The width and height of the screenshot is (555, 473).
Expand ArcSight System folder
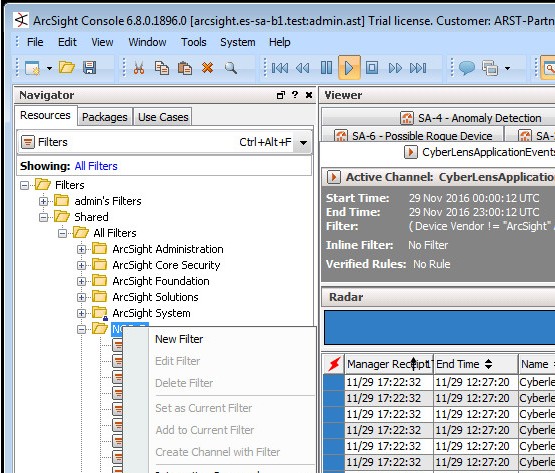pyautogui.click(x=82, y=313)
